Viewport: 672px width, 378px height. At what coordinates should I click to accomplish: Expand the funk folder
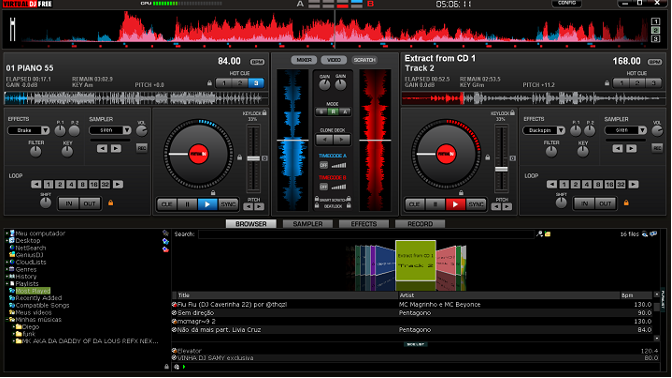click(14, 334)
